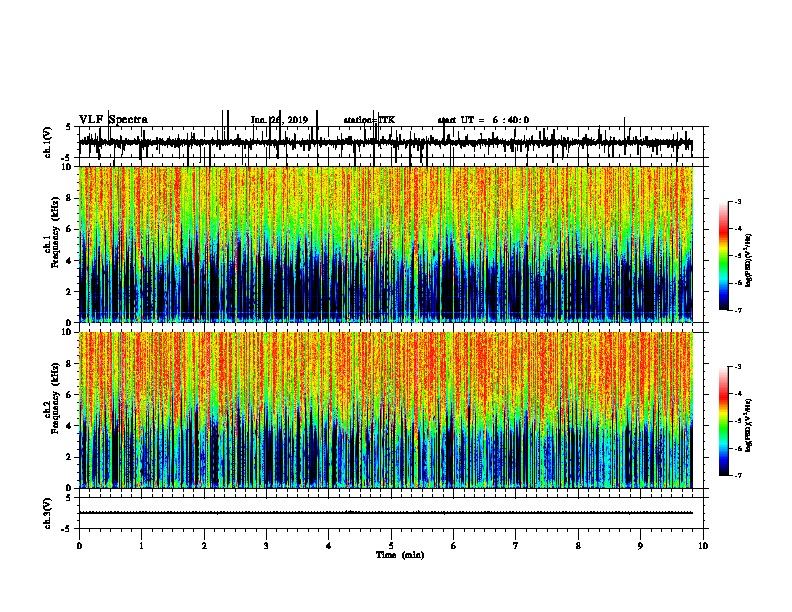This screenshot has width=792, height=612.
Task: Click the ch.1 voltage waveform trace
Action: pyautogui.click(x=386, y=143)
